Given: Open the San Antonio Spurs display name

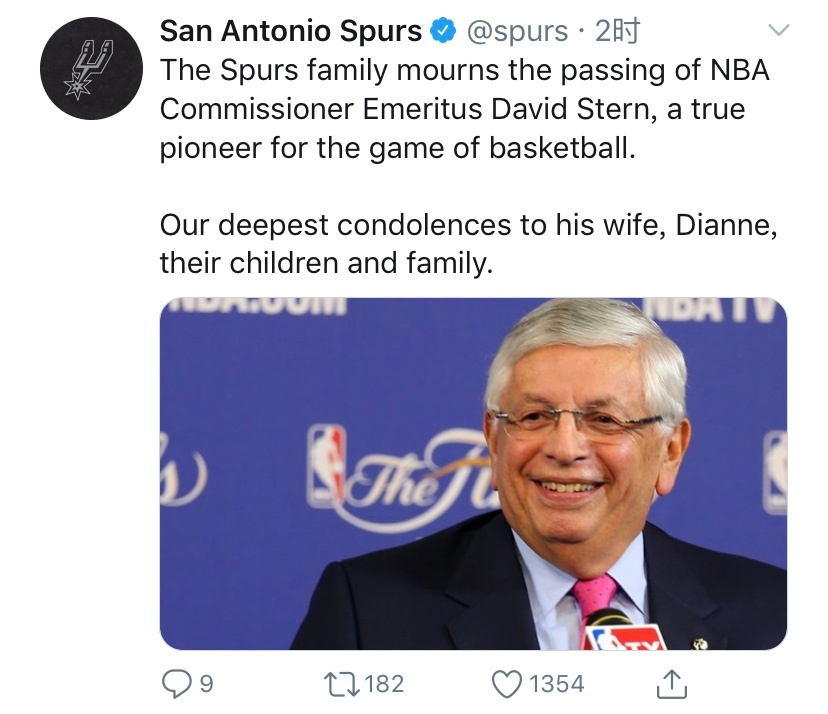Looking at the screenshot, I should [290, 32].
